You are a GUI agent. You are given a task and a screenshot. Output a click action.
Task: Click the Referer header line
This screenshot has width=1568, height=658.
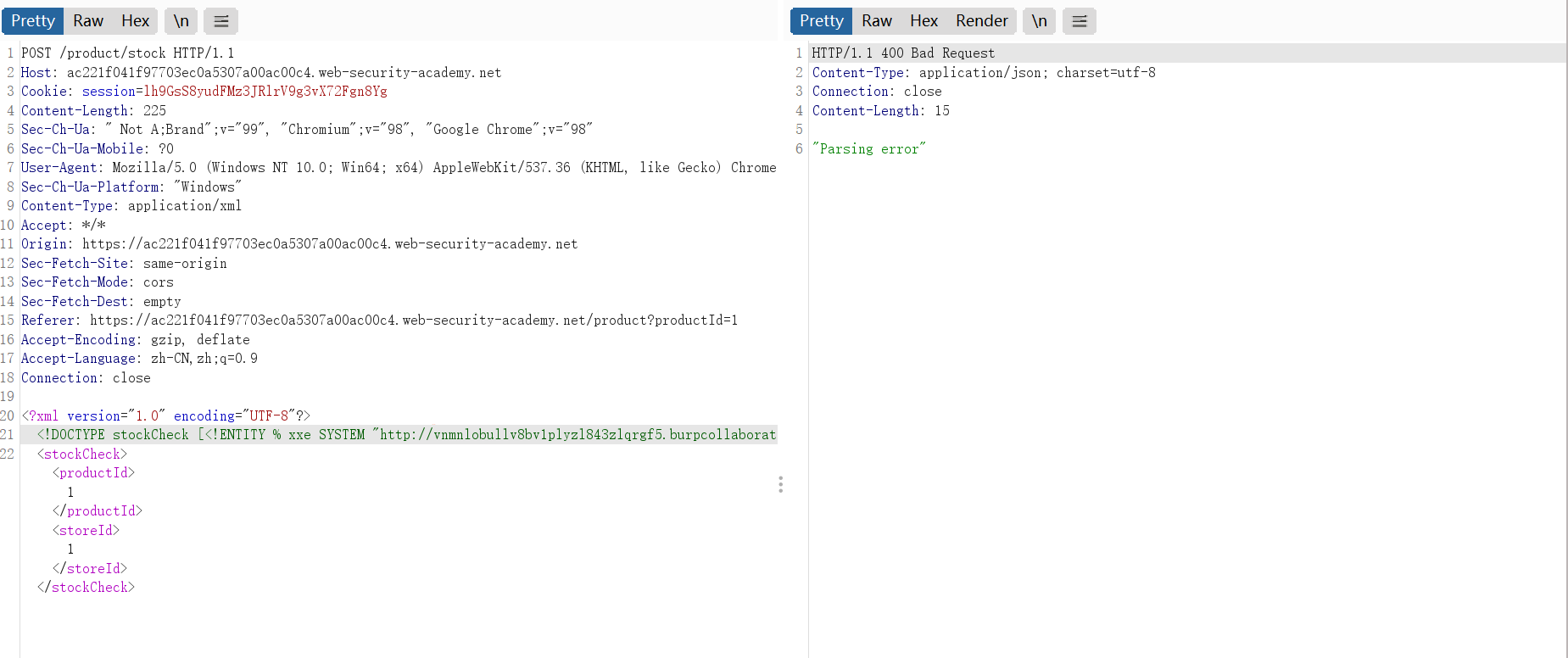pos(379,320)
